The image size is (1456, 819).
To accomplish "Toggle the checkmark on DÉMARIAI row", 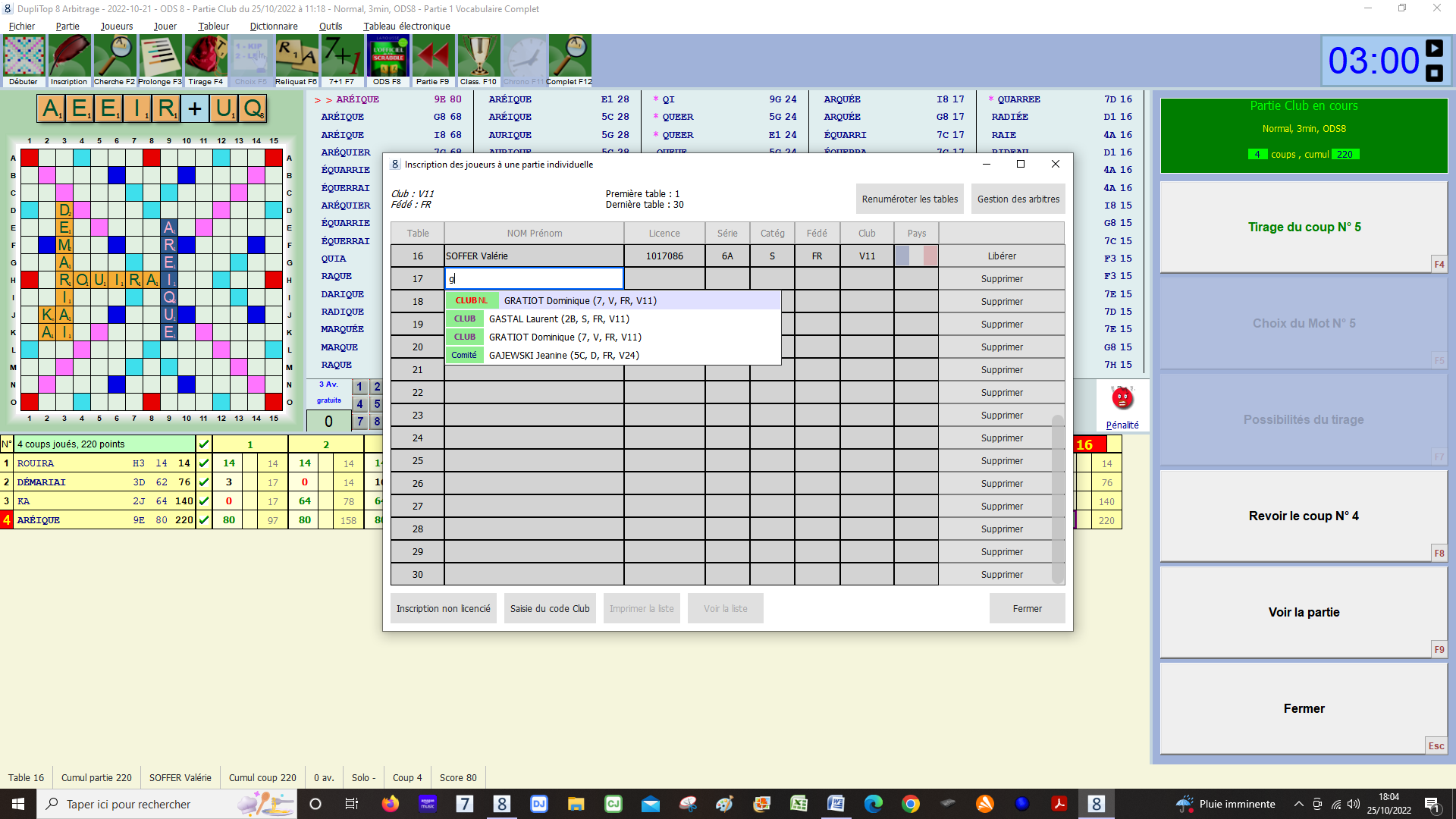I will [x=203, y=482].
